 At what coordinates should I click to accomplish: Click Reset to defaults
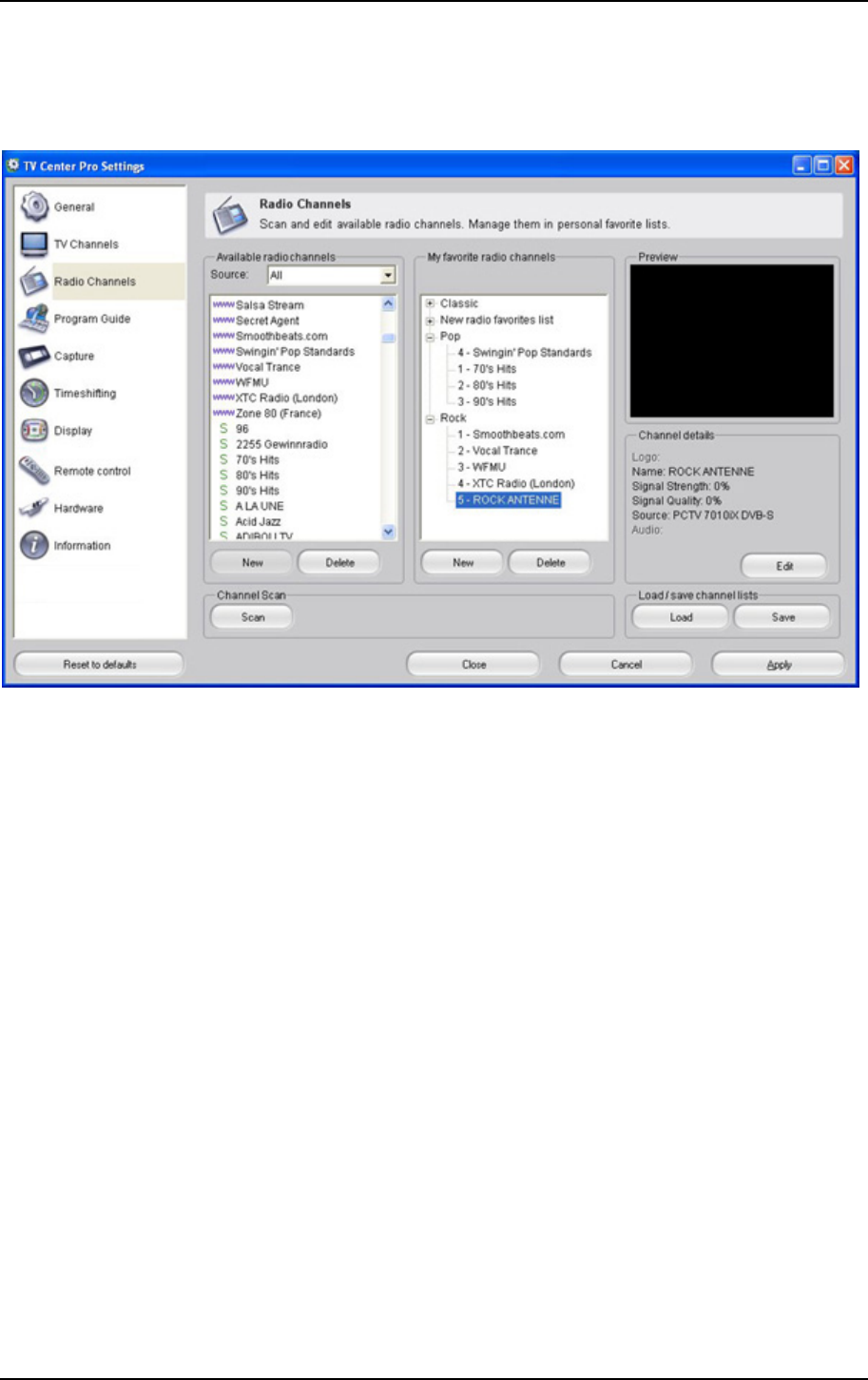point(99,665)
